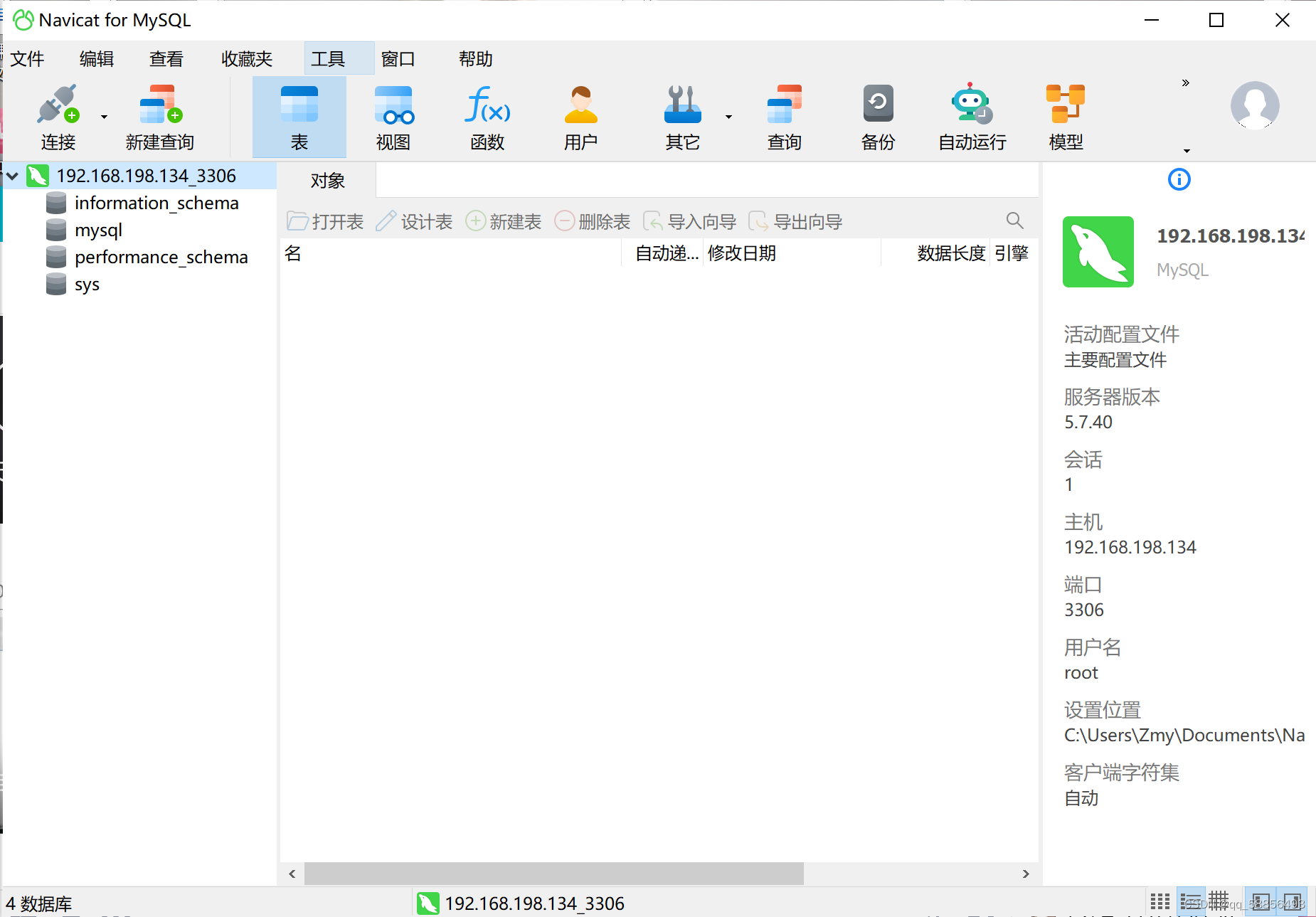Viewport: 1316px width, 917px height.
Task: Open the 编辑 (Edit) menu
Action: tap(97, 58)
